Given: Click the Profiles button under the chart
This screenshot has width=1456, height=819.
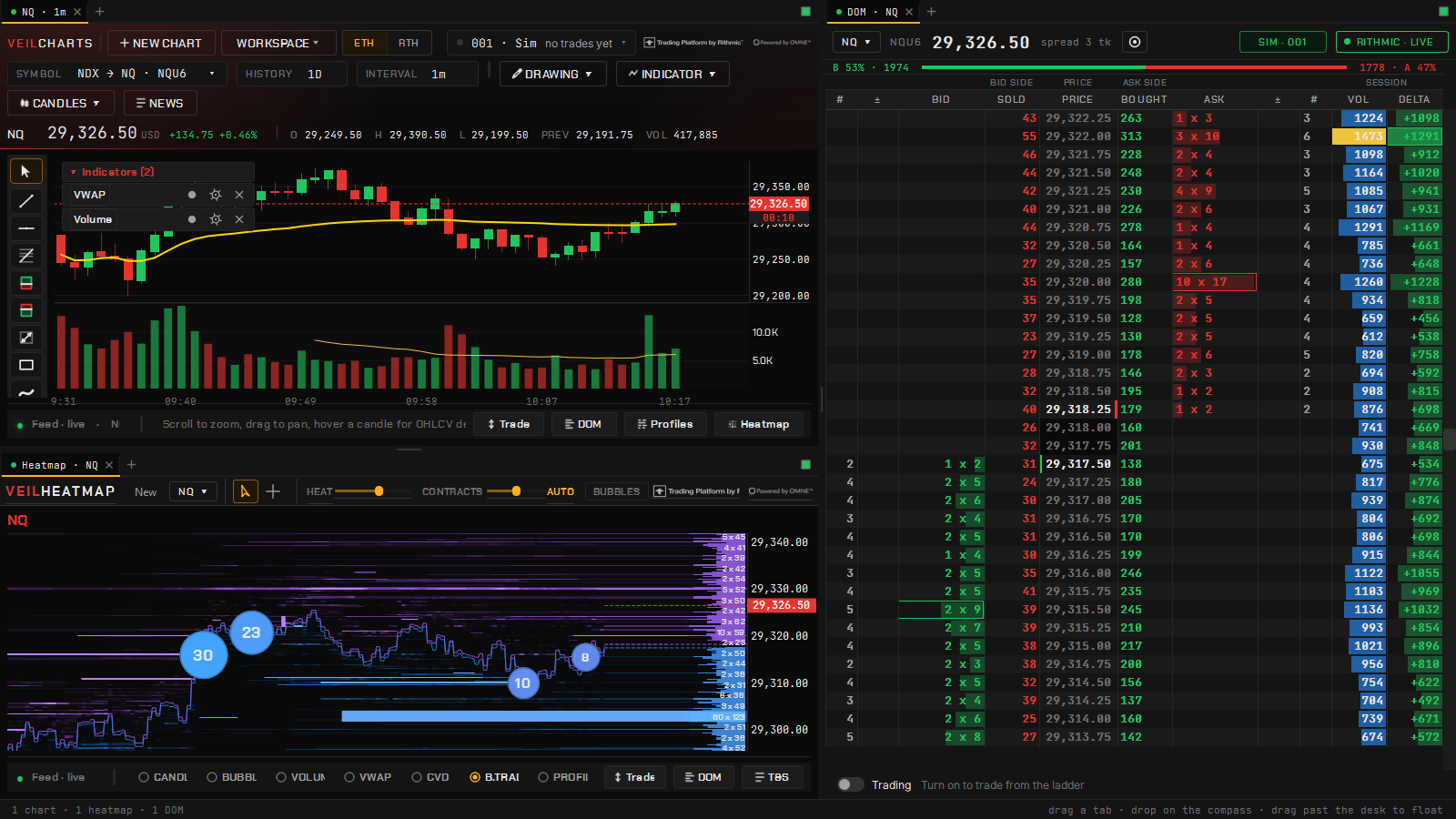Looking at the screenshot, I should [x=665, y=424].
